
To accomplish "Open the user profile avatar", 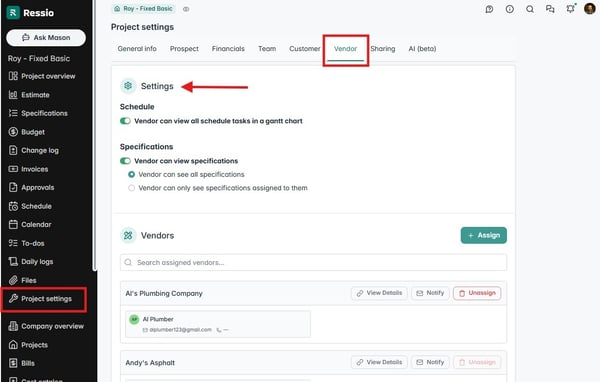I will point(590,9).
